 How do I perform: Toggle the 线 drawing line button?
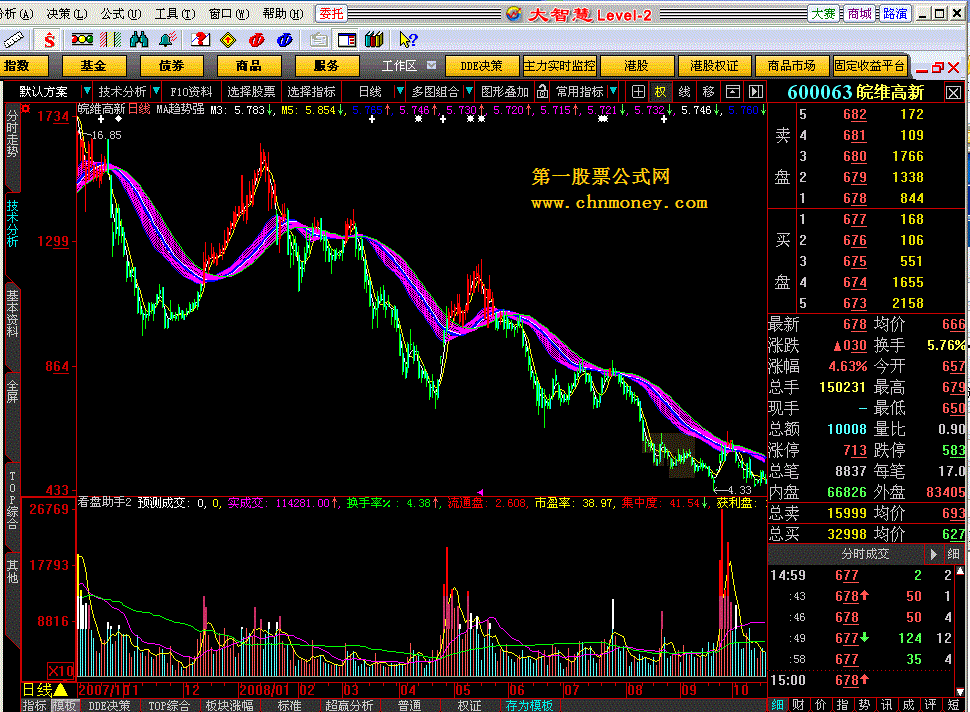[x=684, y=92]
